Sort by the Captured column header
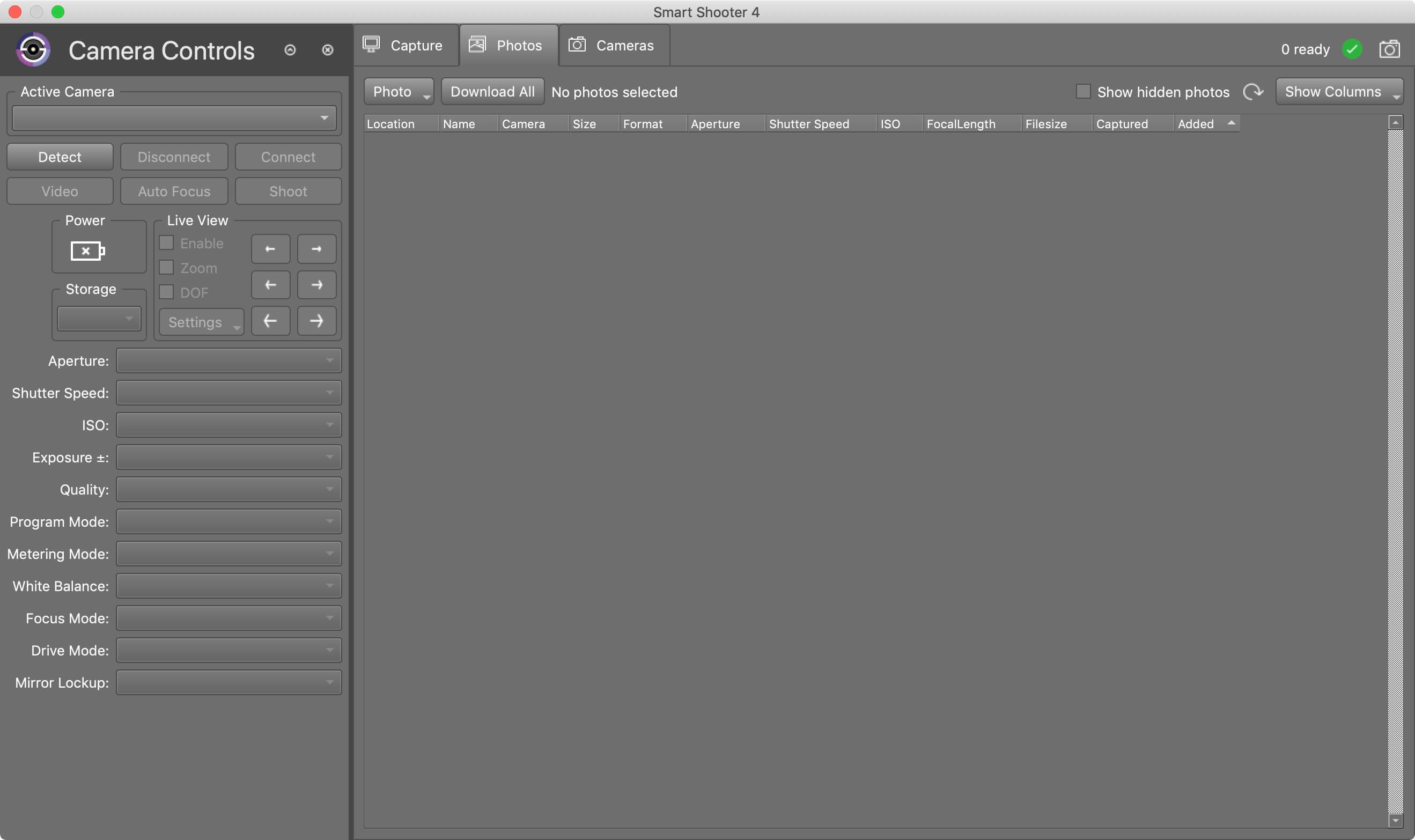Image resolution: width=1415 pixels, height=840 pixels. coord(1133,123)
